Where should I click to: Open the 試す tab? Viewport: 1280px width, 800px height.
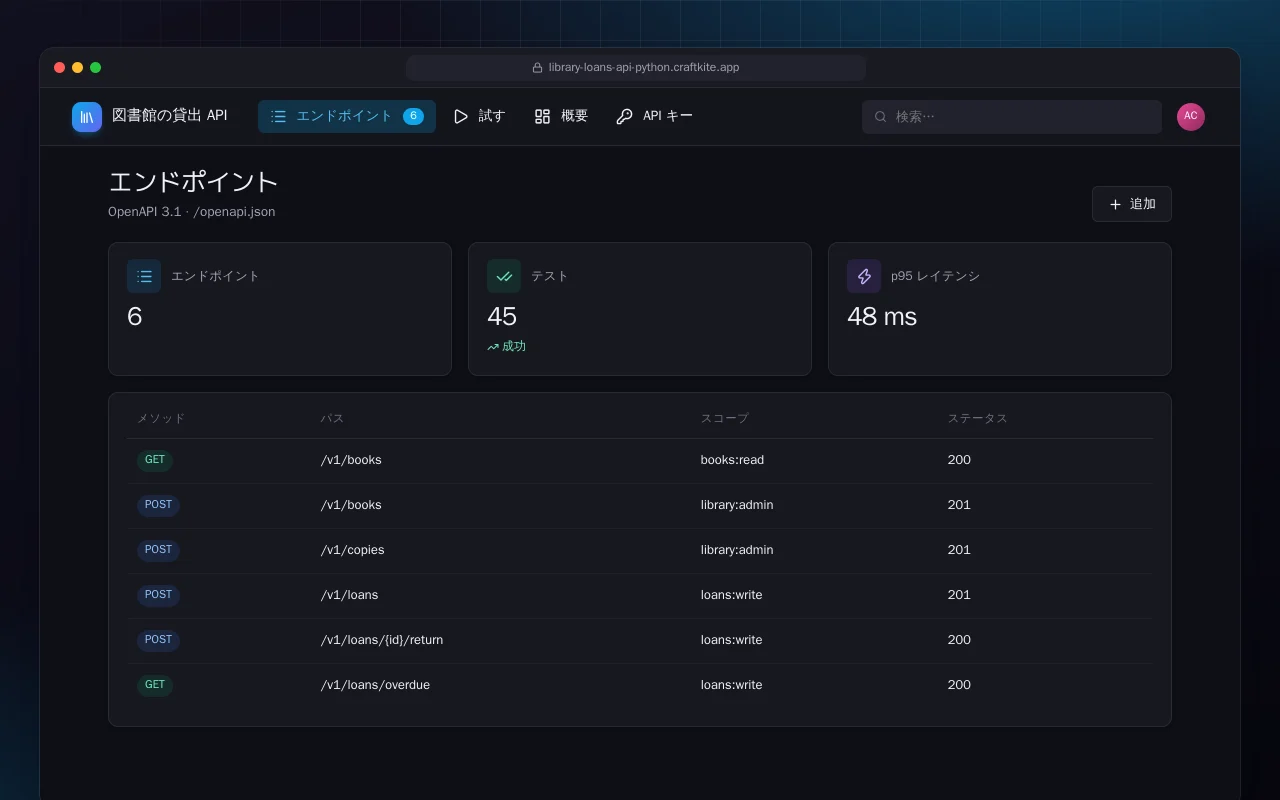[479, 117]
